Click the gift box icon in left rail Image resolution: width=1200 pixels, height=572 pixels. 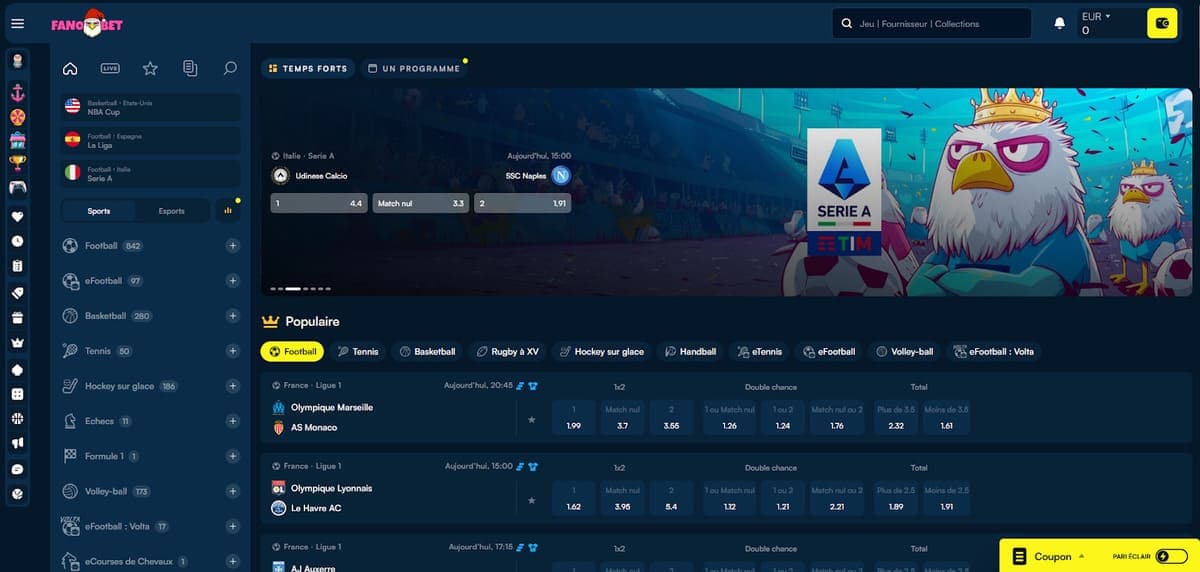click(x=17, y=318)
